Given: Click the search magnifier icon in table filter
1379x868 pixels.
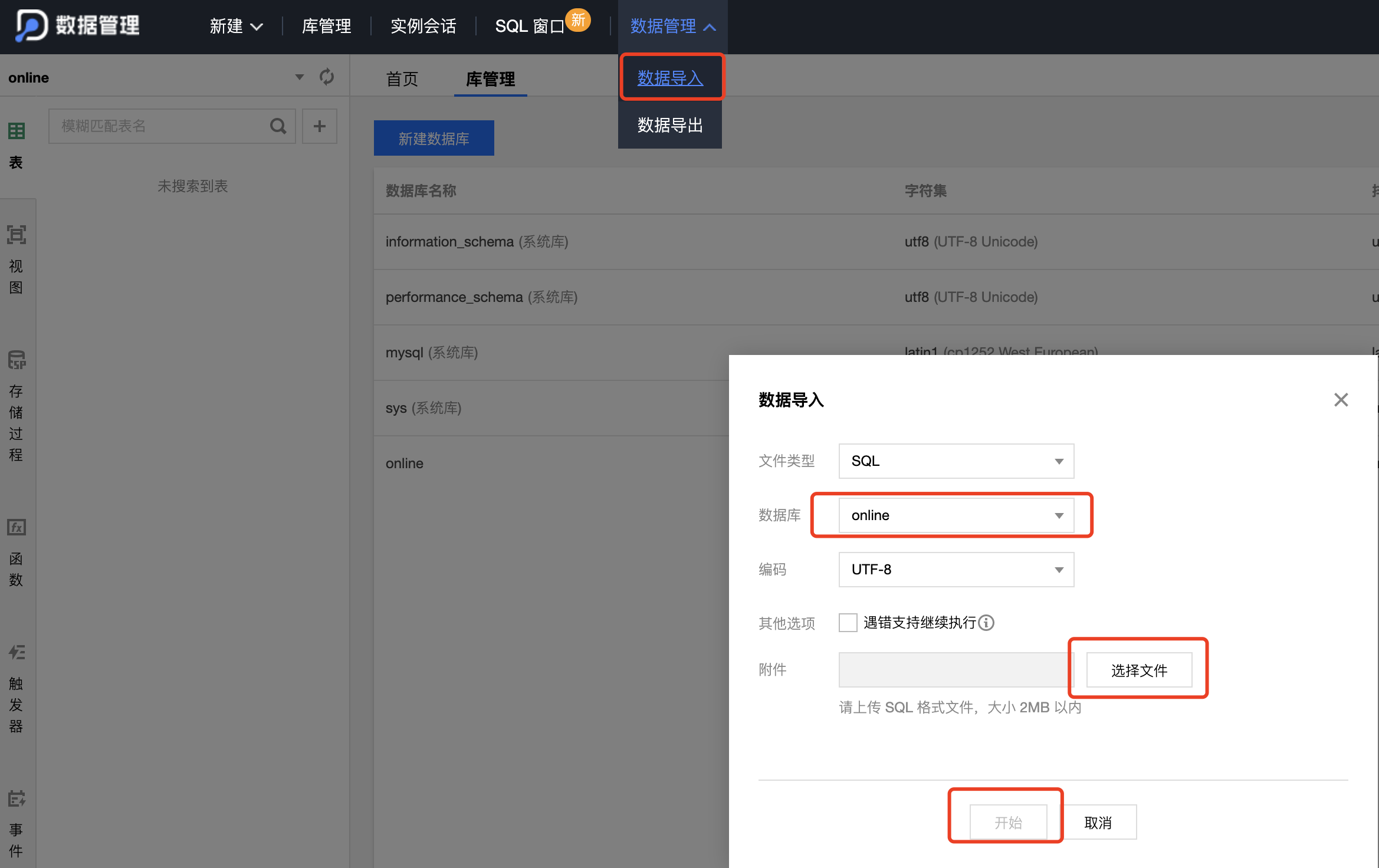Looking at the screenshot, I should coord(278,126).
